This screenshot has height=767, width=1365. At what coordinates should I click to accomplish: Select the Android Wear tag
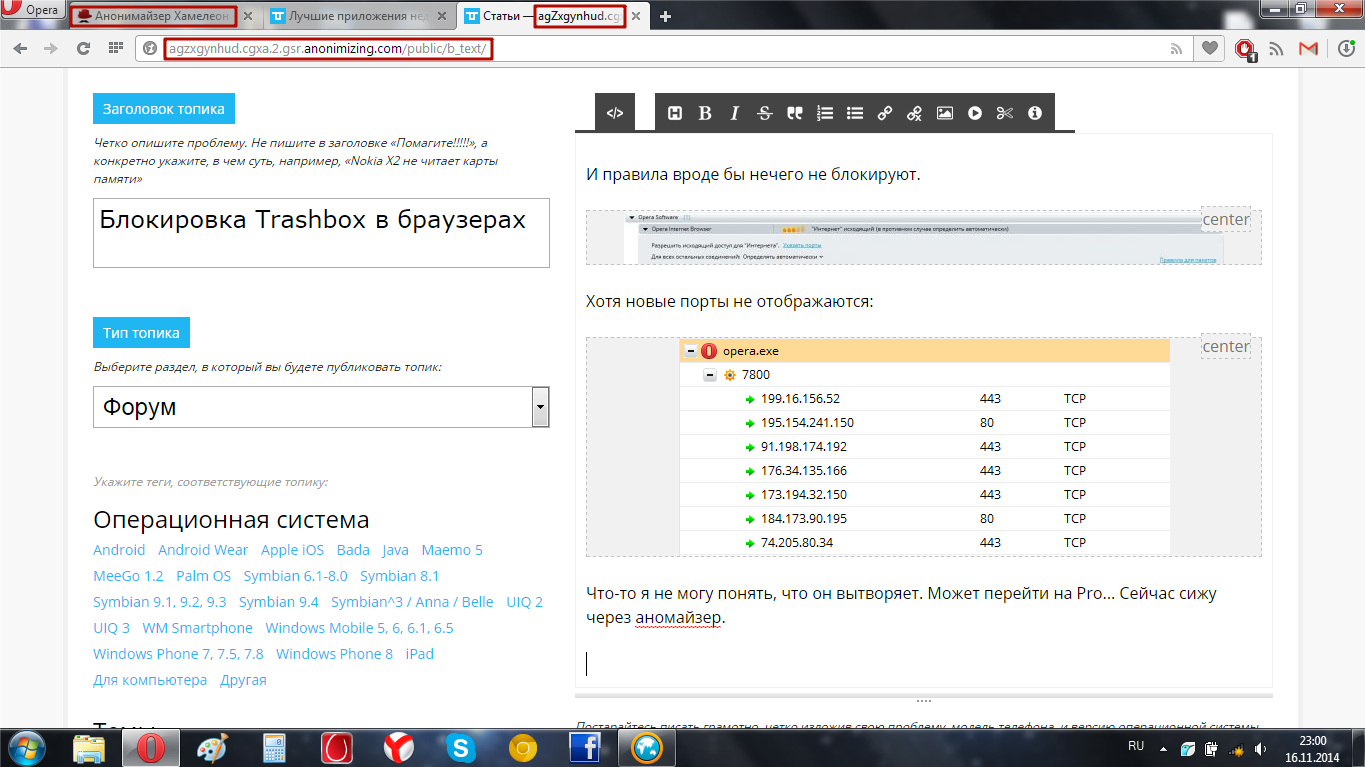(x=203, y=550)
